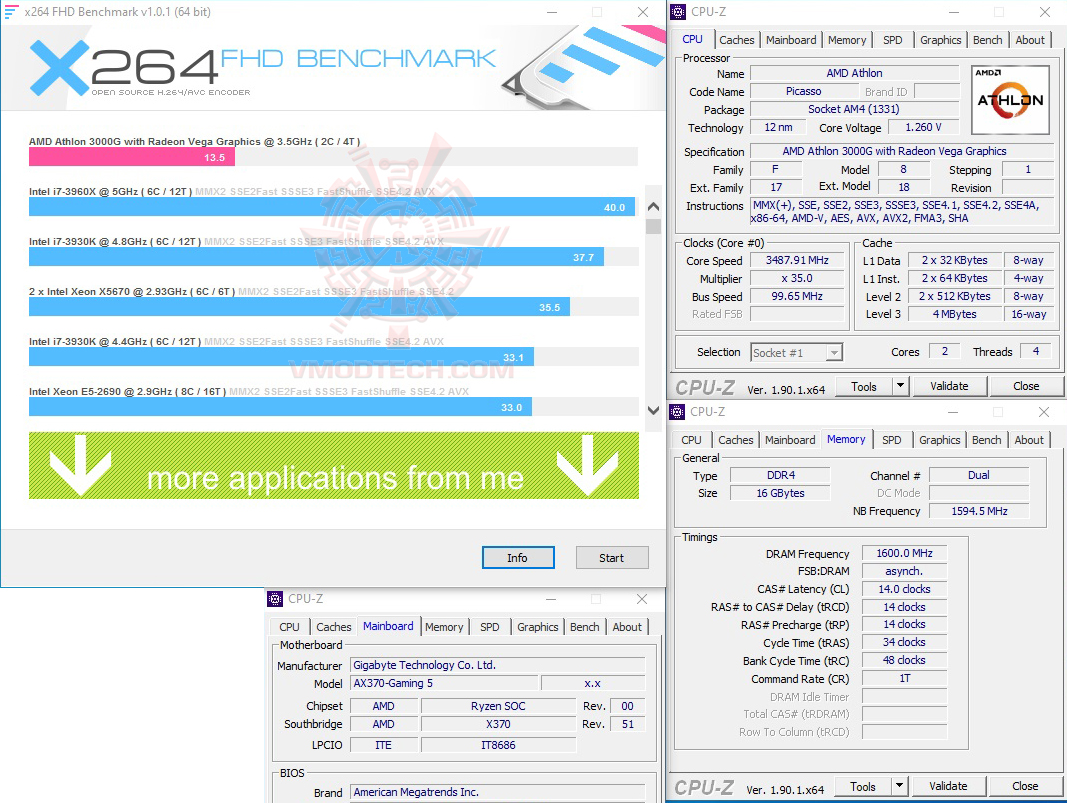The image size is (1067, 803).
Task: Open Mainboard tab in top CPU-Z window
Action: tap(791, 40)
